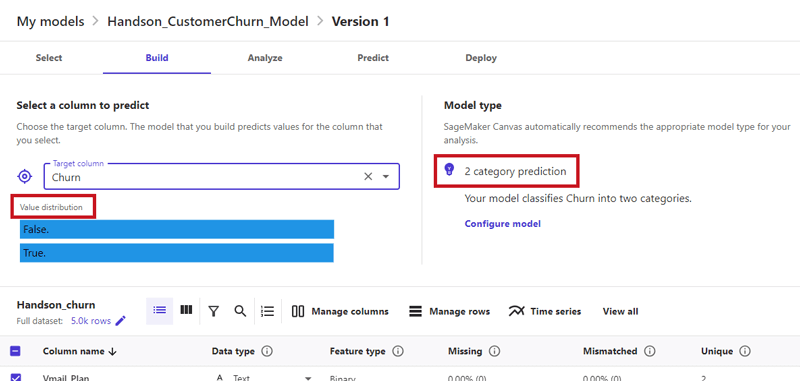Viewport: 800px width, 381px height.
Task: Open Time series option
Action: pos(545,311)
